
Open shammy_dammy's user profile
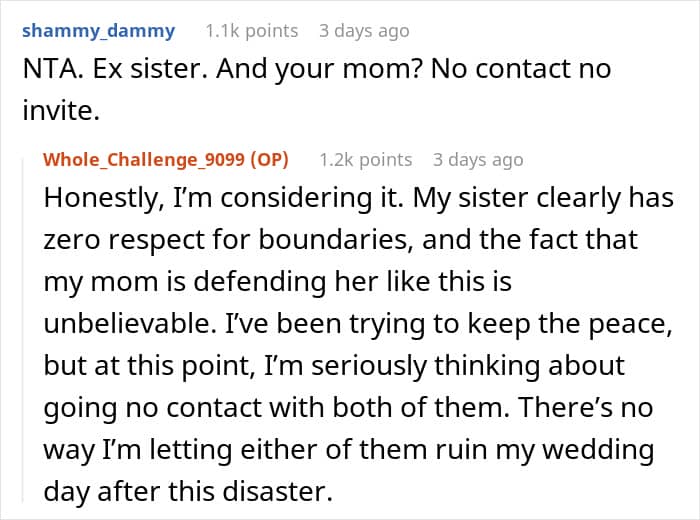coord(99,31)
